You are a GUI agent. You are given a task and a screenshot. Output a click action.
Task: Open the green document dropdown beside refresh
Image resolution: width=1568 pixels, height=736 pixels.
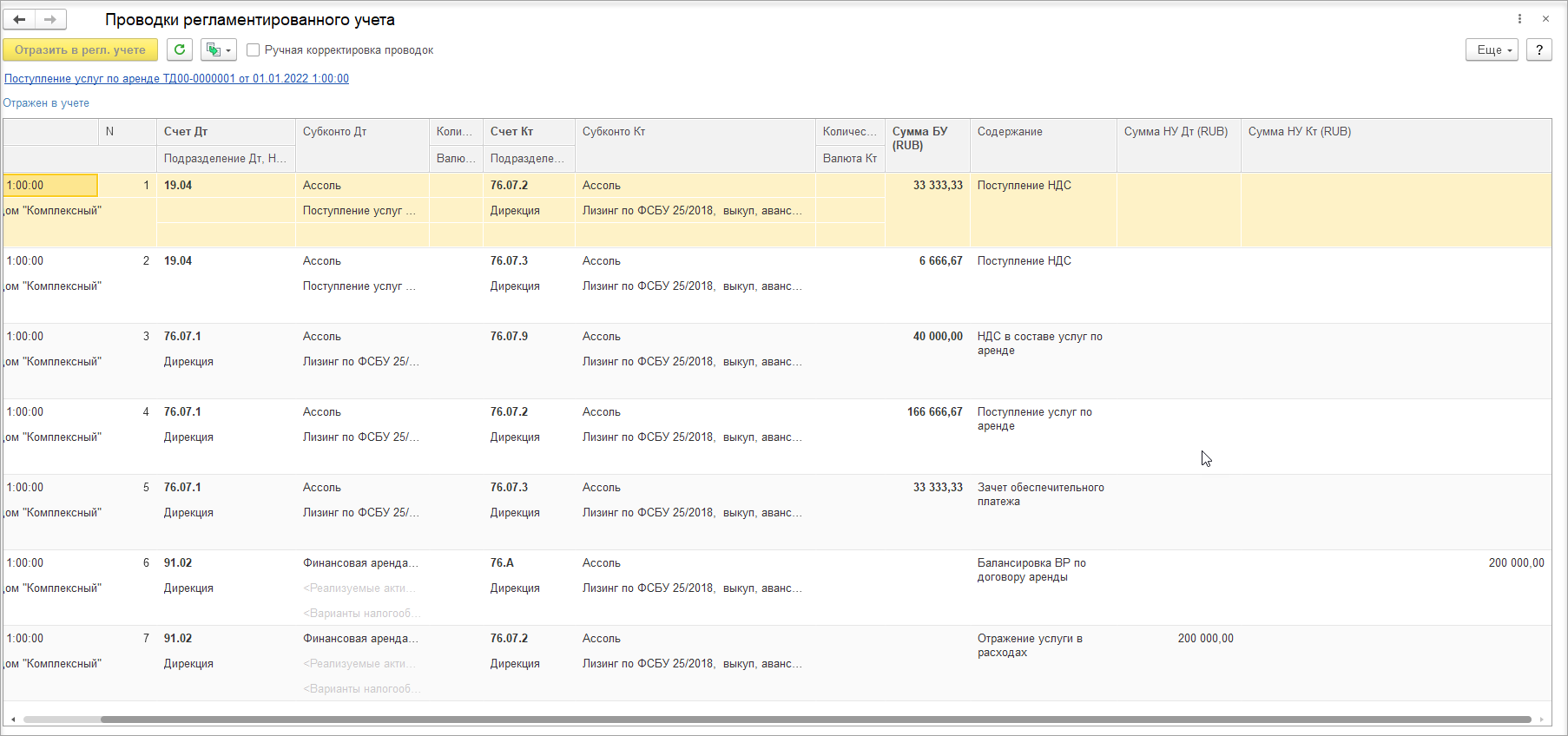coord(219,49)
